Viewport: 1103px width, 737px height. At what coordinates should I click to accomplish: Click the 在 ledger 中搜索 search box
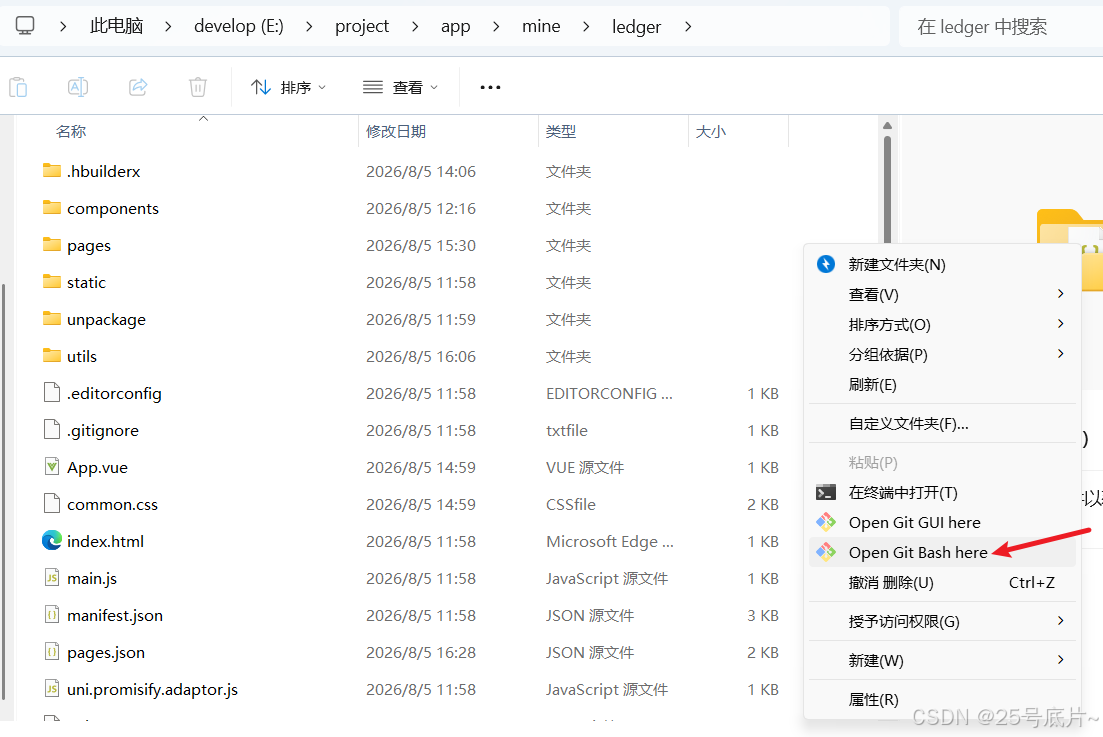[x=1000, y=27]
